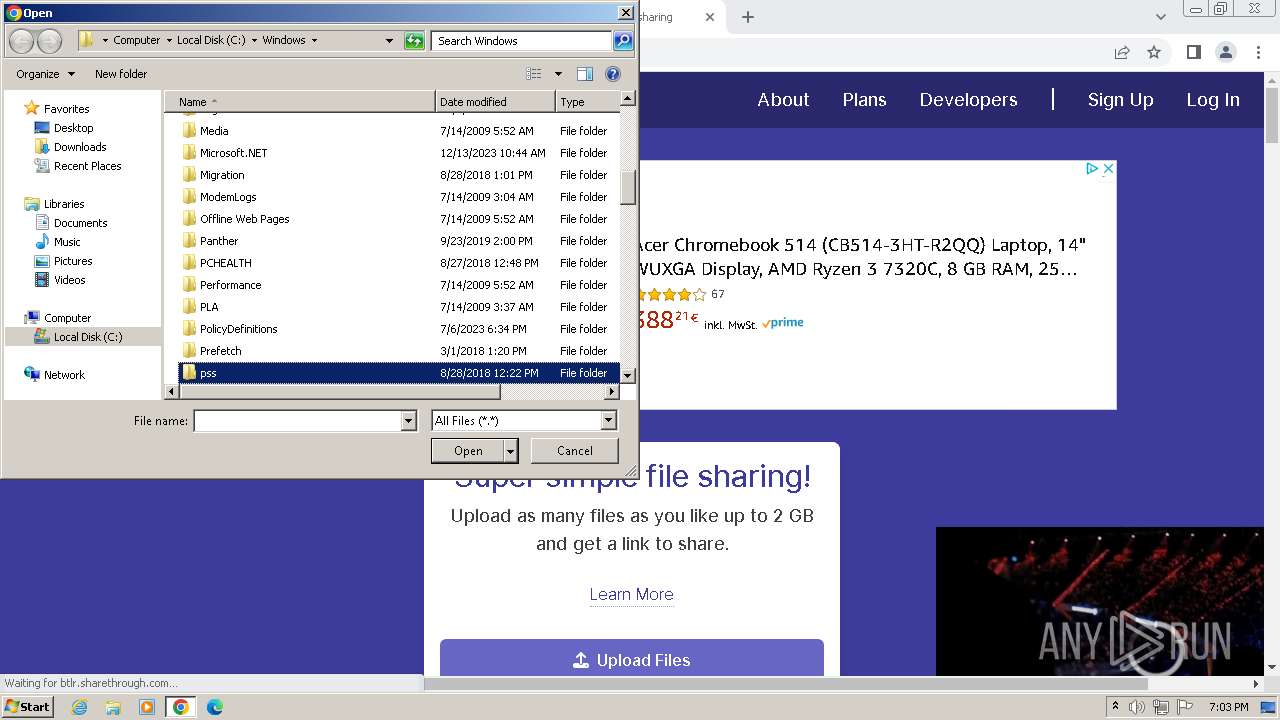Click the Forward navigation arrow in Open dialog
The height and width of the screenshot is (720, 1280).
tap(49, 41)
